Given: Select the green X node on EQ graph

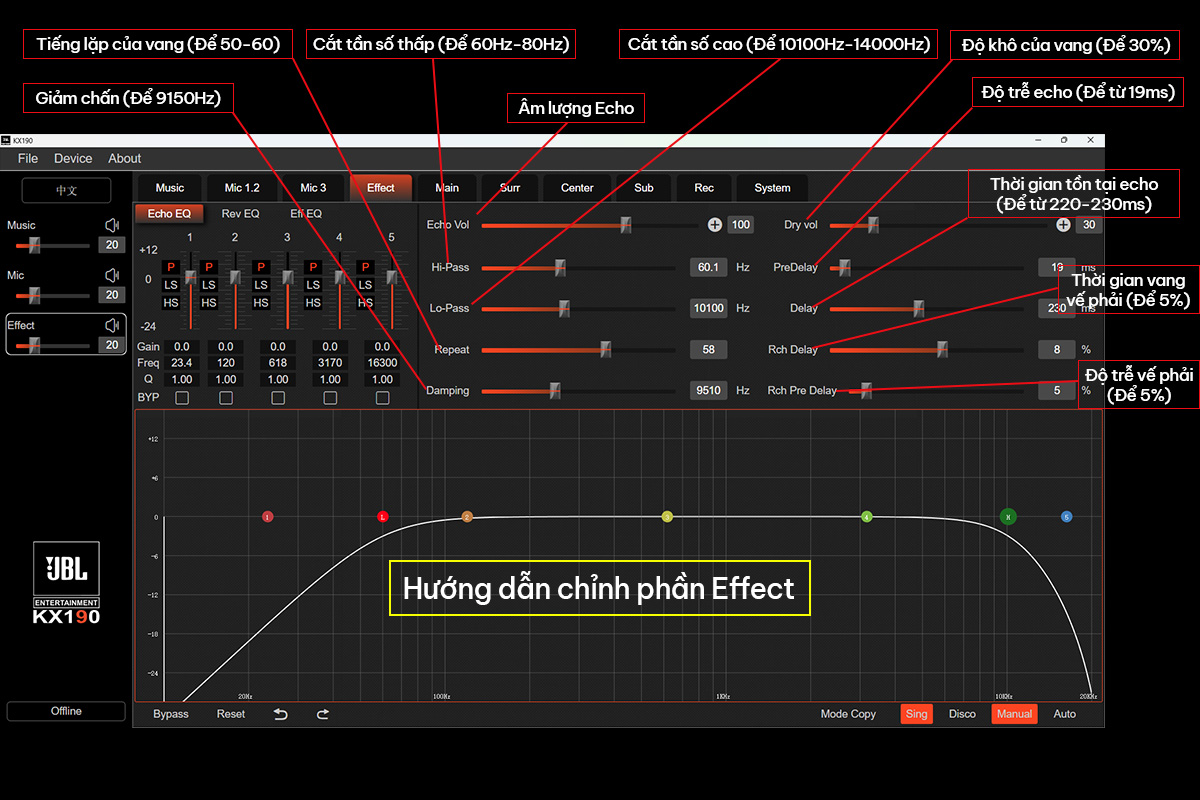Looking at the screenshot, I should pos(1008,517).
